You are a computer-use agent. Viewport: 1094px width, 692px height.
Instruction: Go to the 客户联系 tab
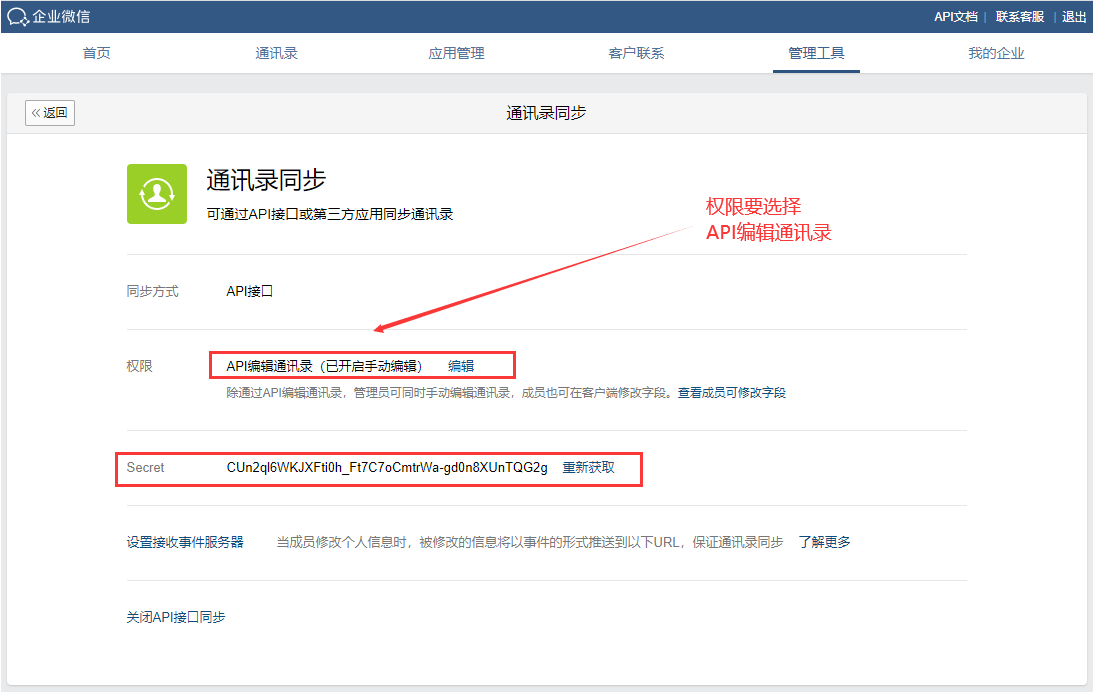click(x=636, y=54)
